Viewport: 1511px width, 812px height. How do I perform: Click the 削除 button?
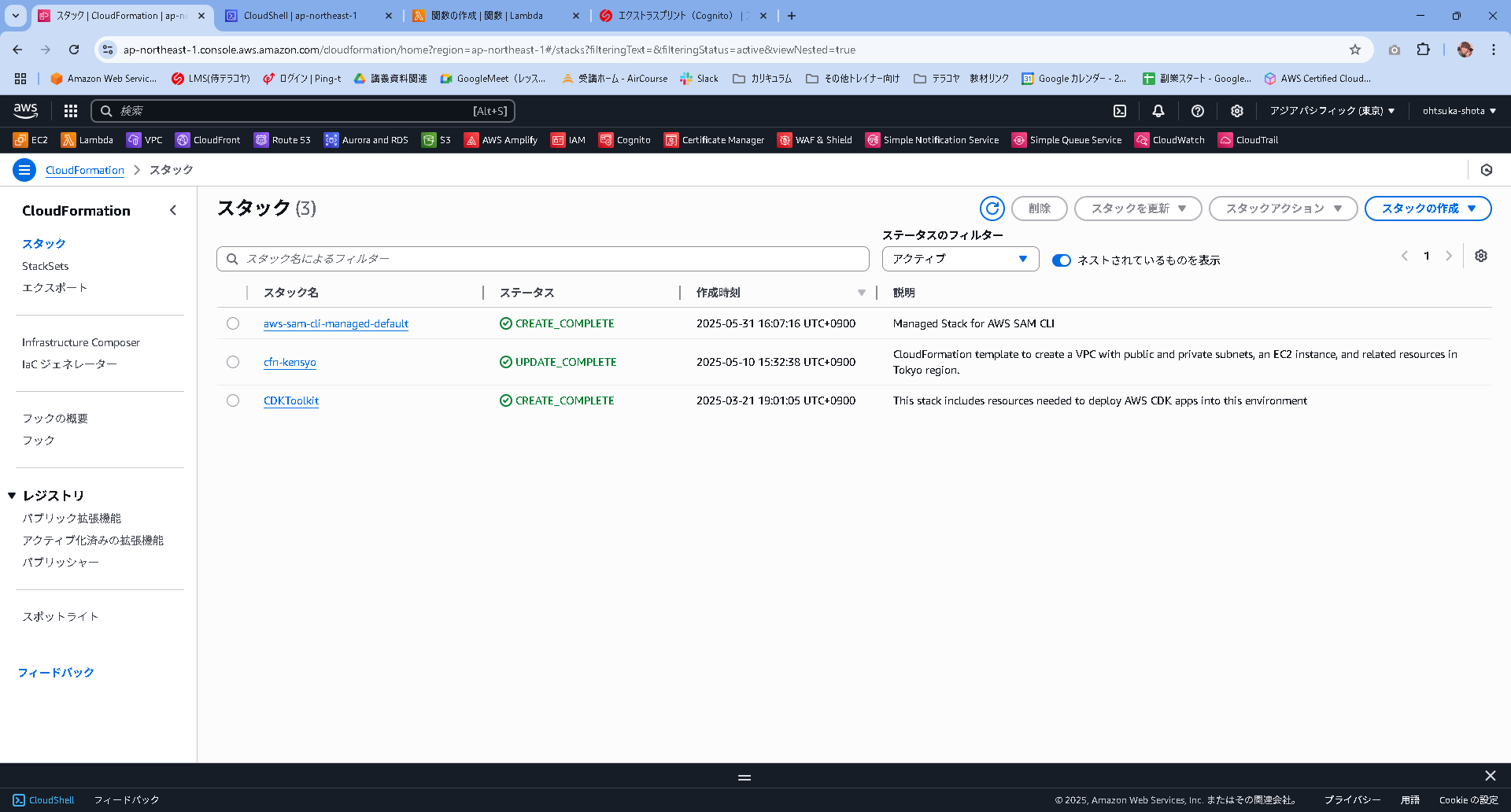click(1039, 209)
